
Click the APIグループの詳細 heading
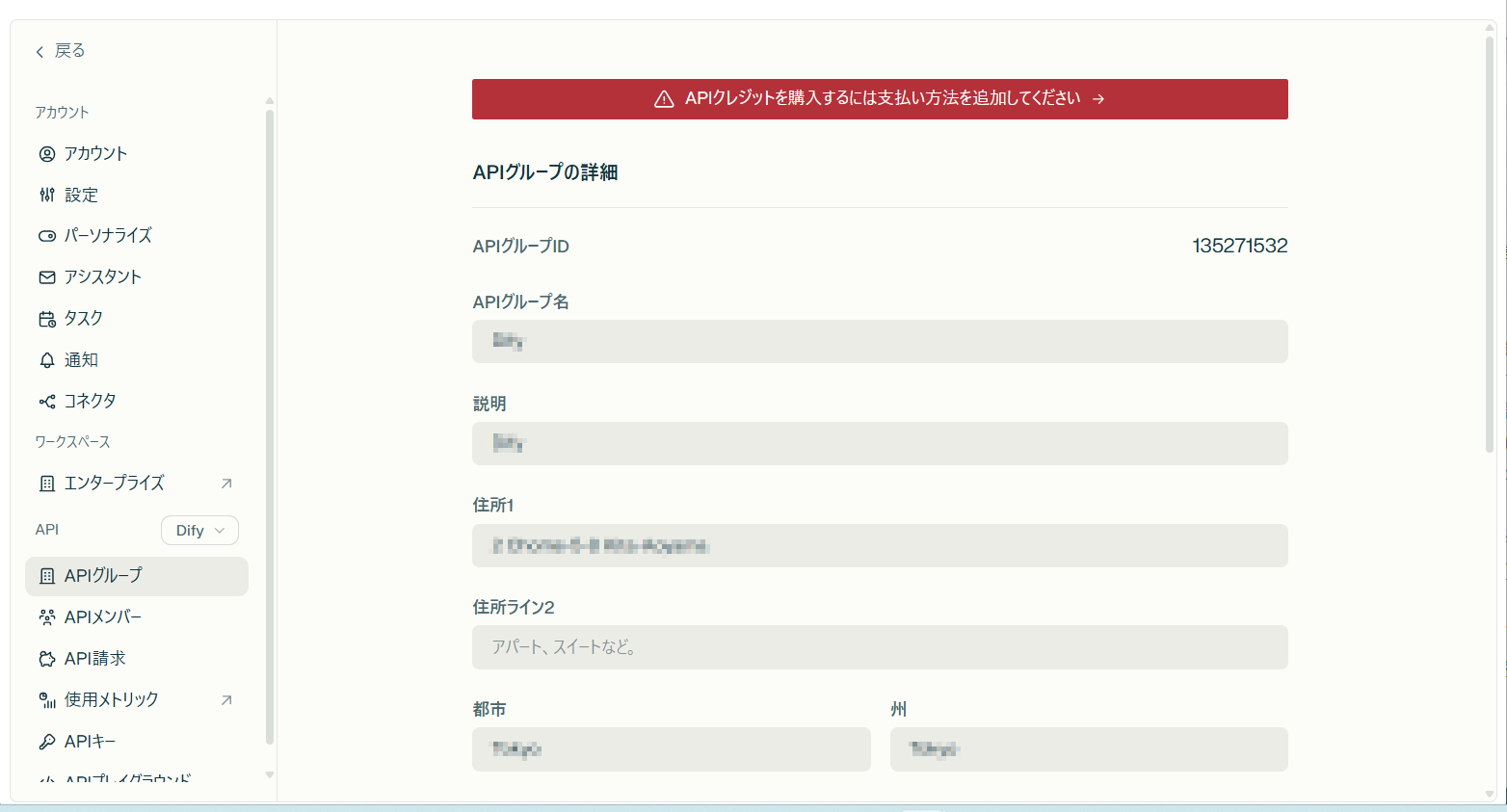545,172
